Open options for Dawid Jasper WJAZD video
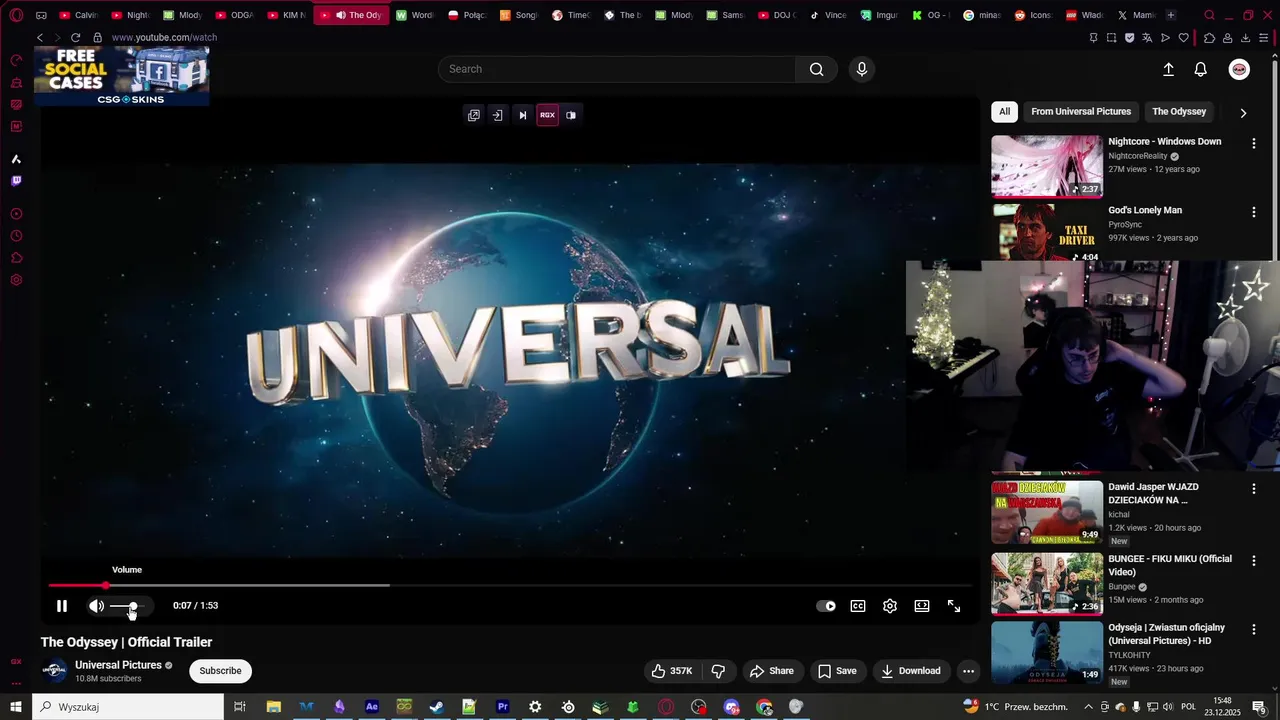The image size is (1280, 720). [x=1253, y=489]
